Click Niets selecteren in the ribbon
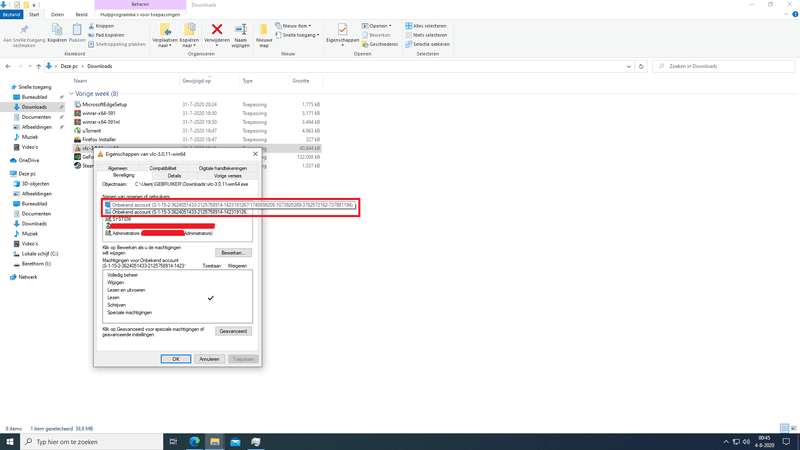Viewport: 800px width, 450px height. (x=426, y=35)
